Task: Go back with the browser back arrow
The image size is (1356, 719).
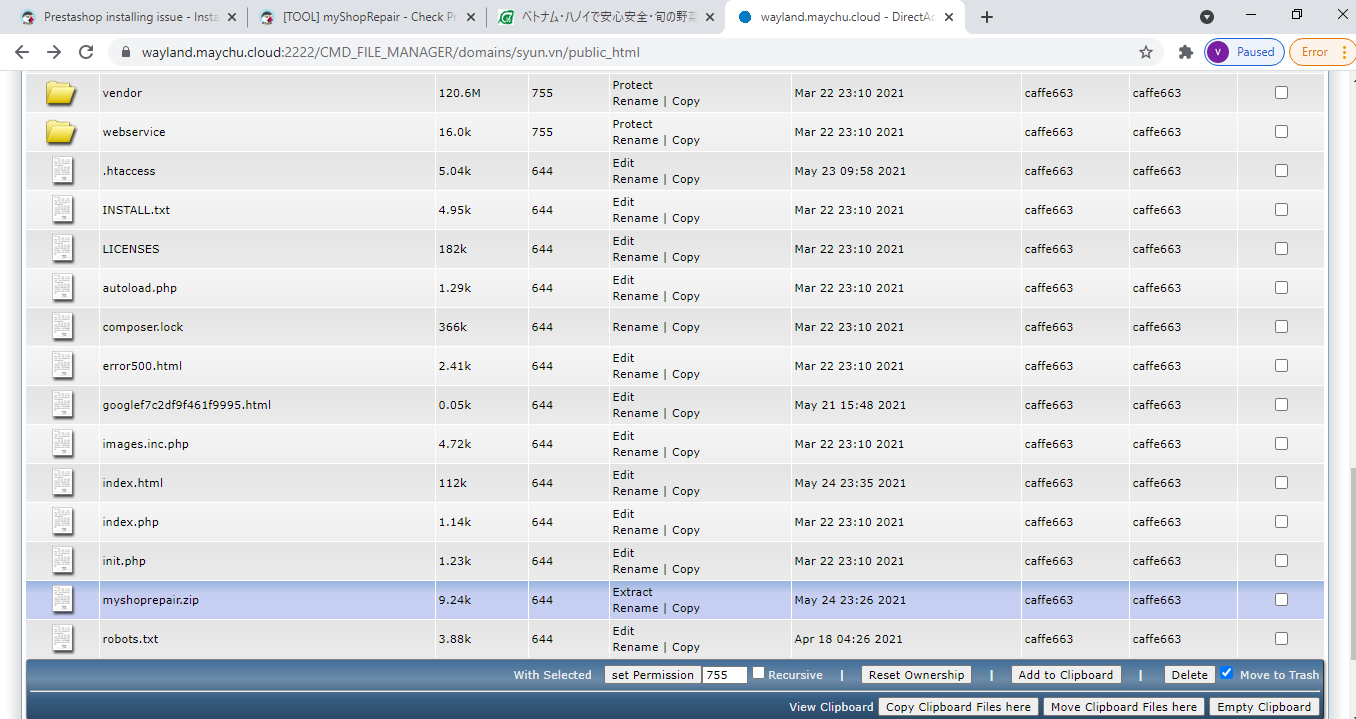Action: (22, 52)
